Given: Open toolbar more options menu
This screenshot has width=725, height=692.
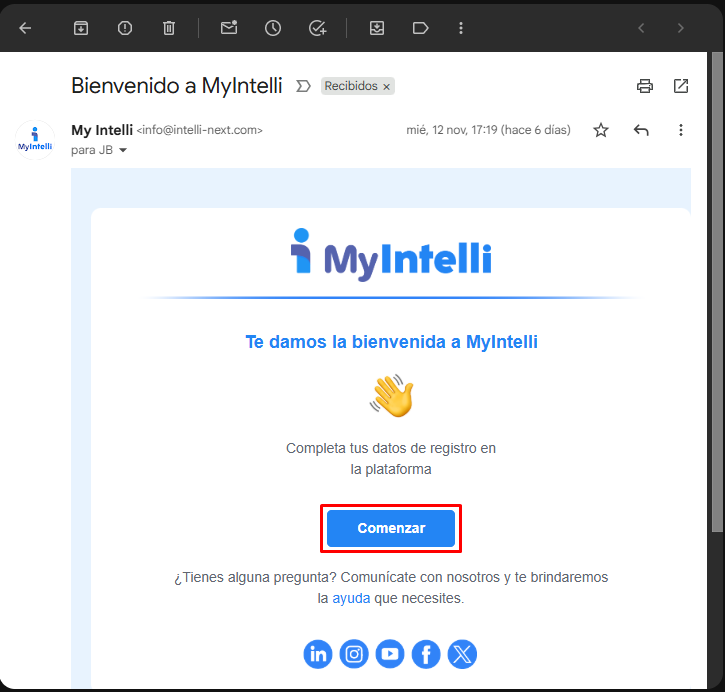Looking at the screenshot, I should click(x=461, y=28).
